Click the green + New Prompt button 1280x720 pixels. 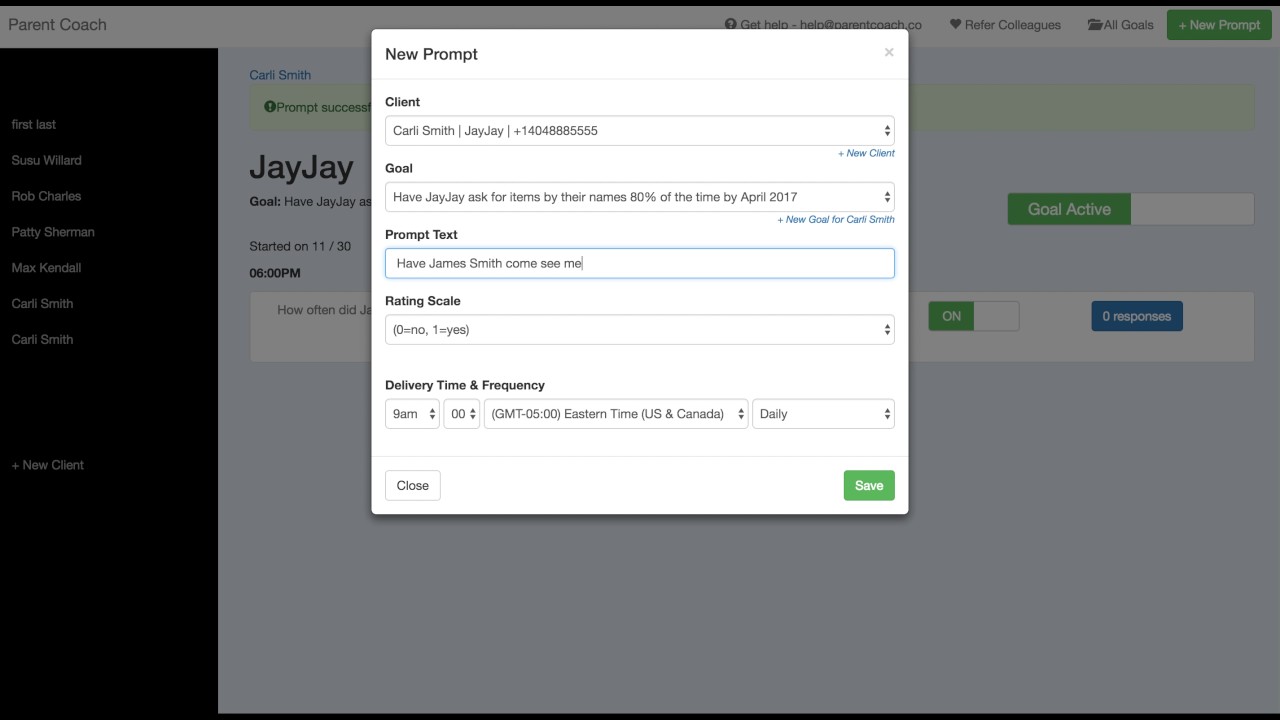click(x=1218, y=25)
